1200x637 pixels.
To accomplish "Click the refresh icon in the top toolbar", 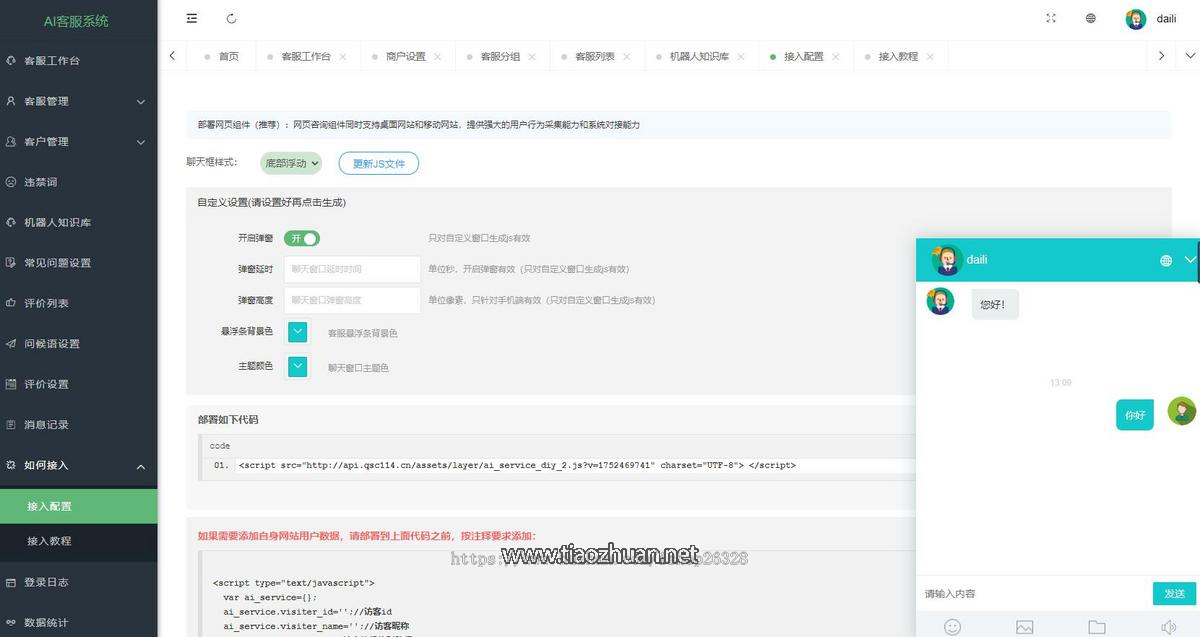I will [x=233, y=18].
